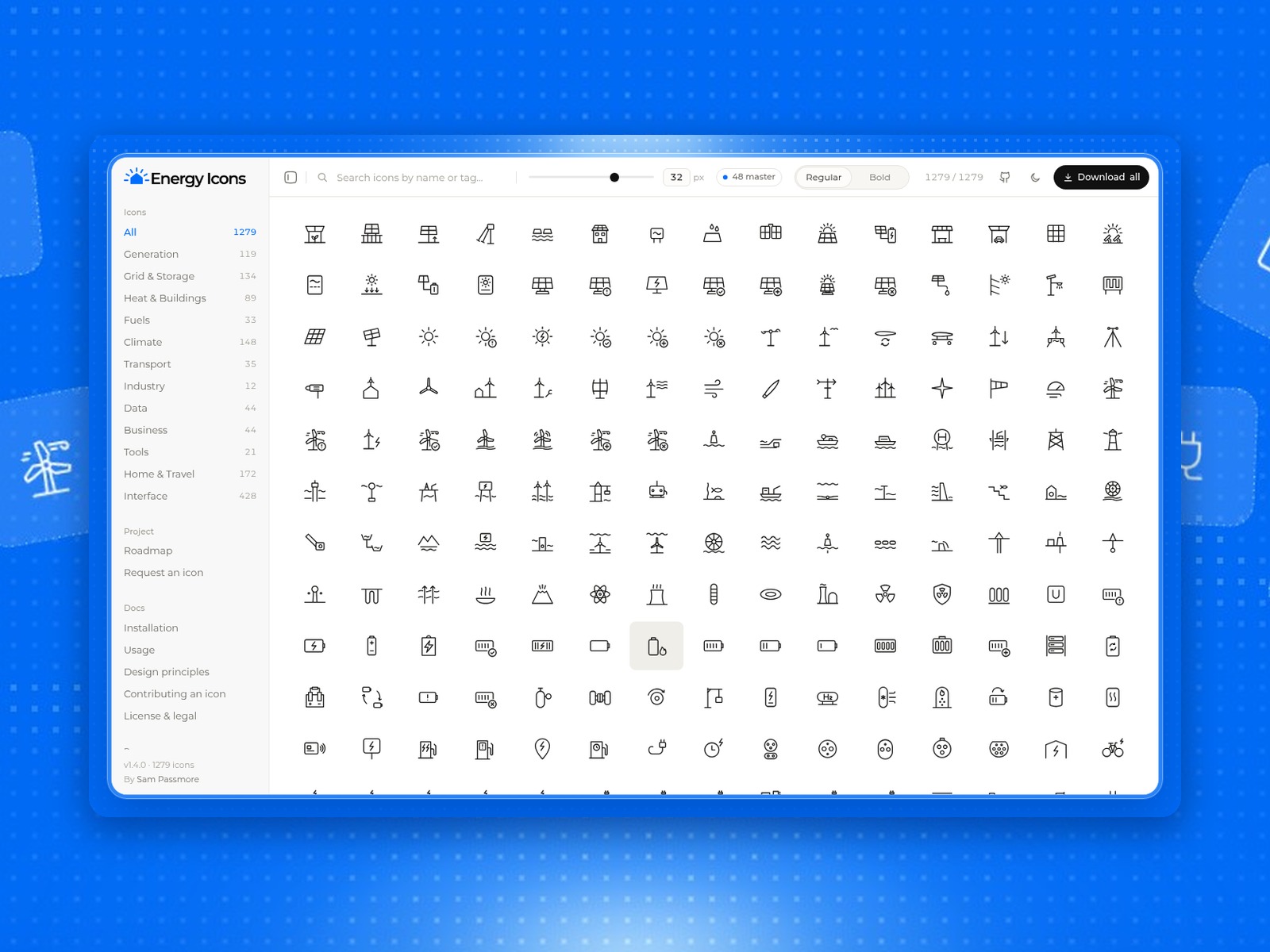
Task: Pick the server rack storage icon
Action: click(x=1056, y=646)
